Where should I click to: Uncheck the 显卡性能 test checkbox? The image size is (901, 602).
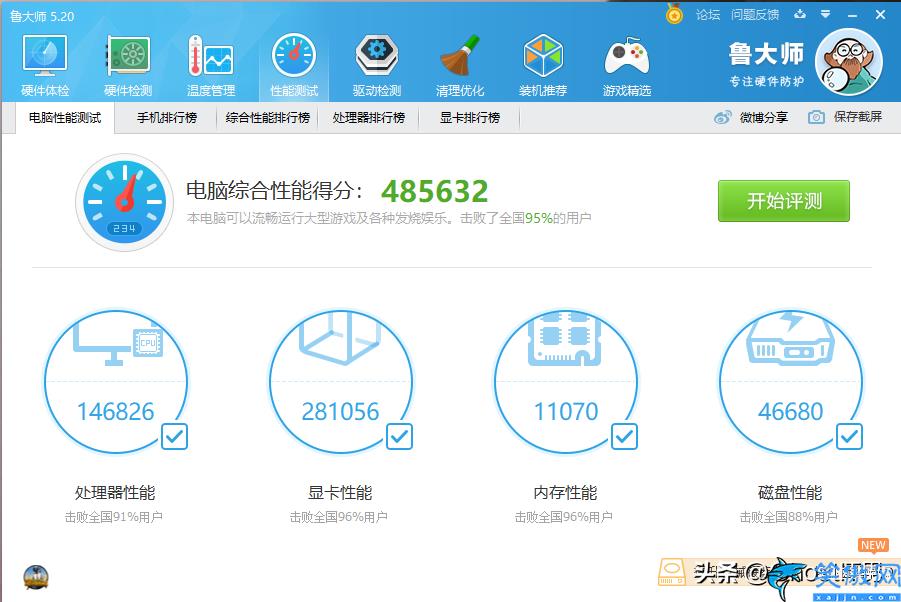(x=399, y=437)
